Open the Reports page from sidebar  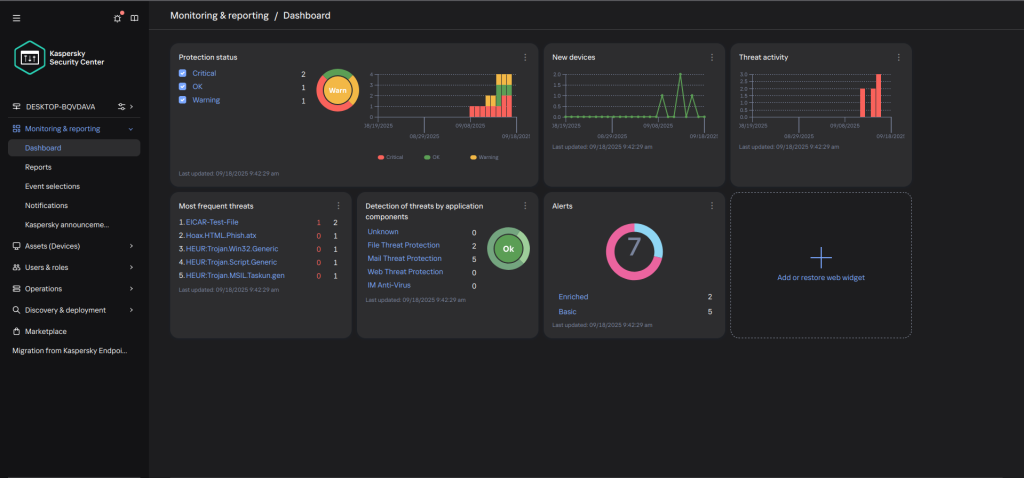(38, 167)
